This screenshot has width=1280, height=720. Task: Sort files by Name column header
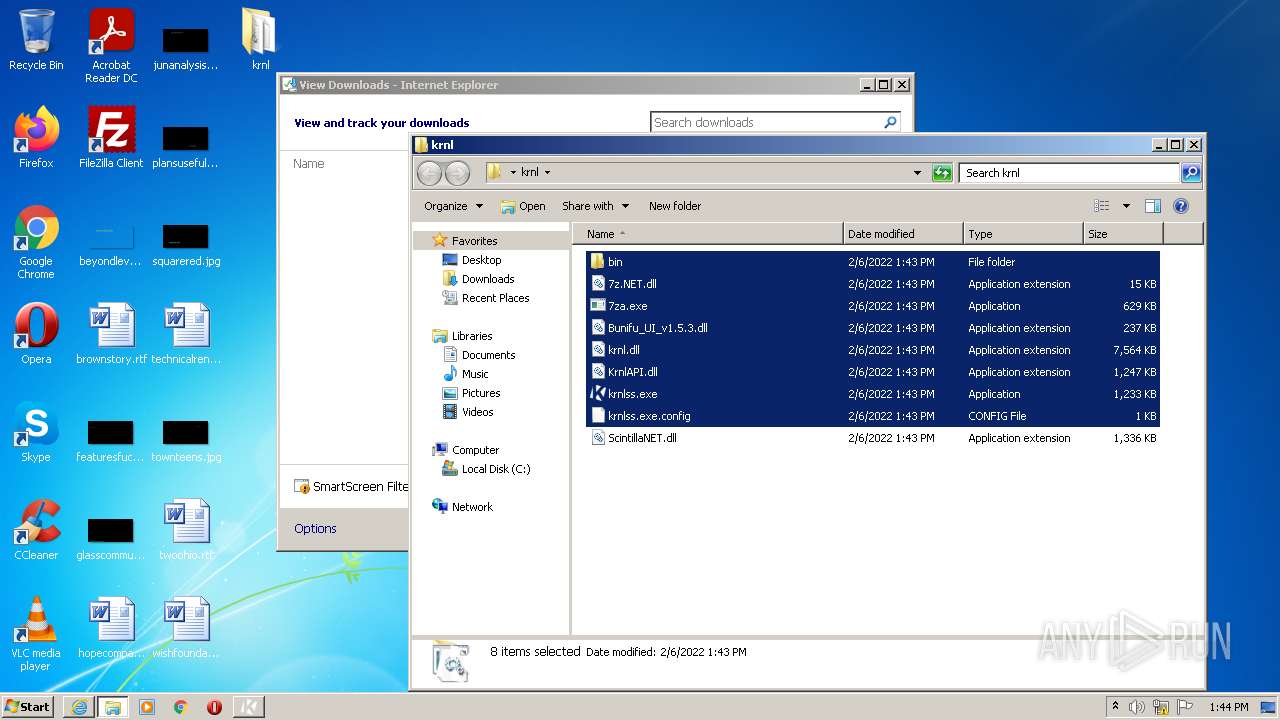708,234
